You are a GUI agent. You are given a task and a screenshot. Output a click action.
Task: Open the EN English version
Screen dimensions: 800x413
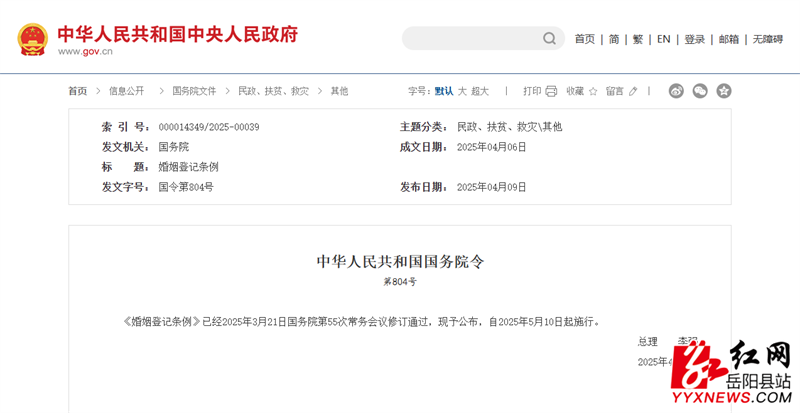click(x=663, y=39)
